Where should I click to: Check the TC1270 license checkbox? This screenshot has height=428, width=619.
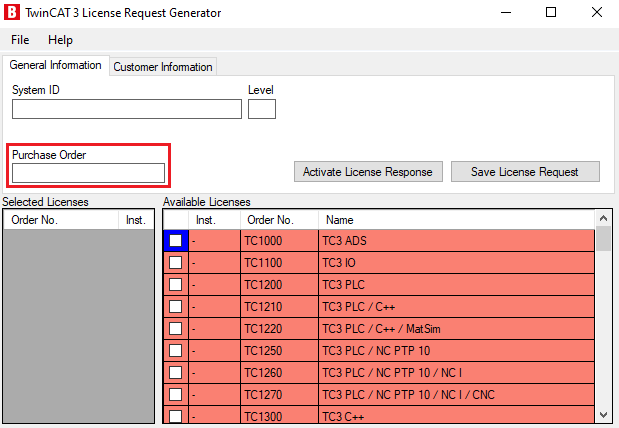pyautogui.click(x=176, y=394)
